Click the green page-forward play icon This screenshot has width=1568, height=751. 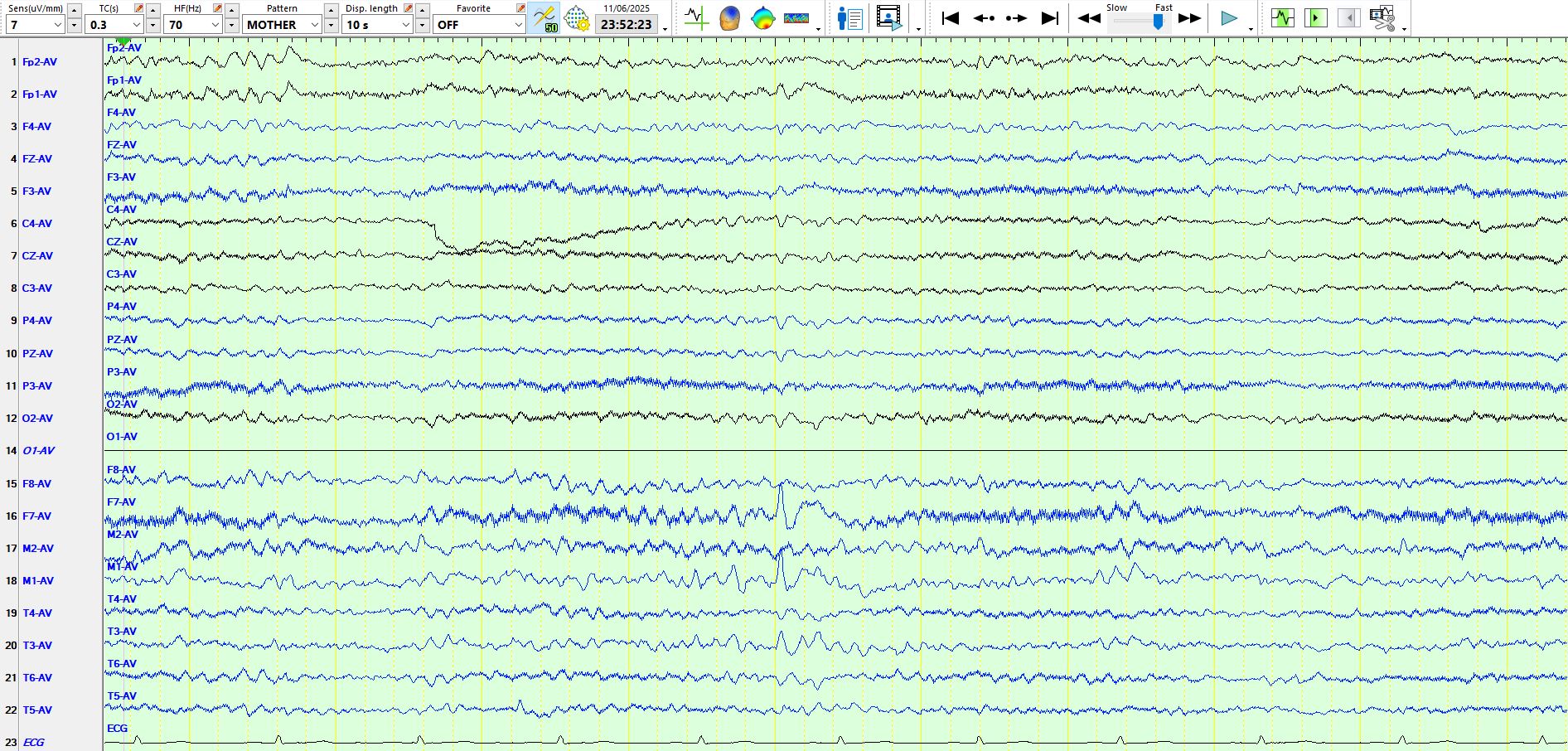click(x=1316, y=17)
